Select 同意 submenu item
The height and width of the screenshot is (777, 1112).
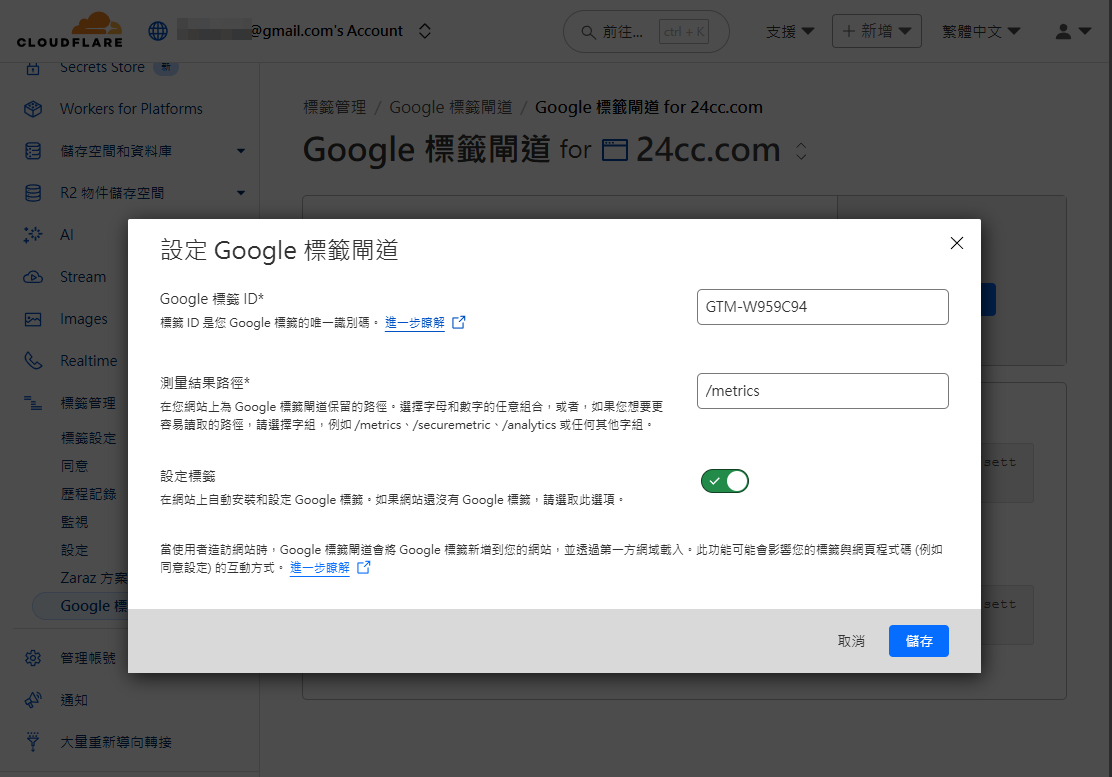(x=74, y=466)
